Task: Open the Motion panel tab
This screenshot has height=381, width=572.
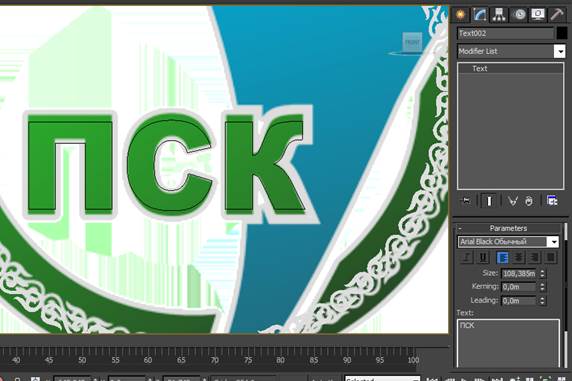Action: pos(519,15)
